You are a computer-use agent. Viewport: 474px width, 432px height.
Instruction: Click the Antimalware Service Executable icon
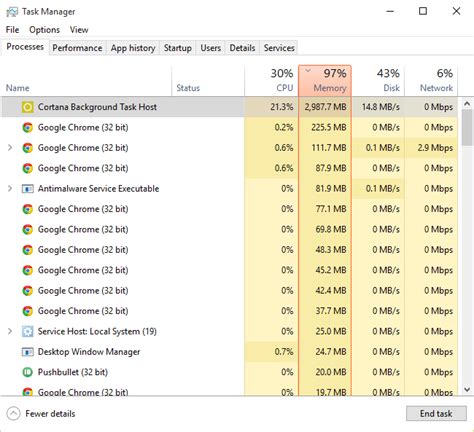point(27,189)
